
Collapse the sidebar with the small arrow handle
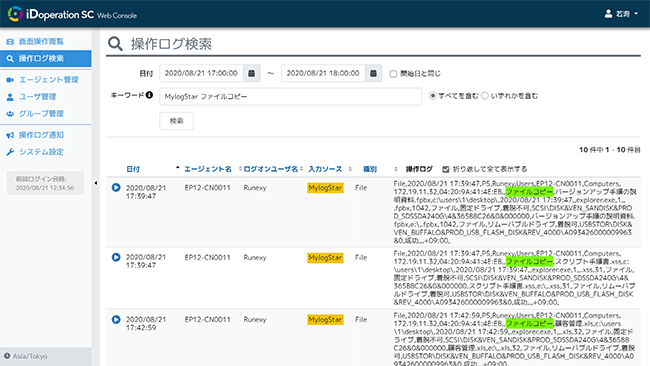click(96, 183)
